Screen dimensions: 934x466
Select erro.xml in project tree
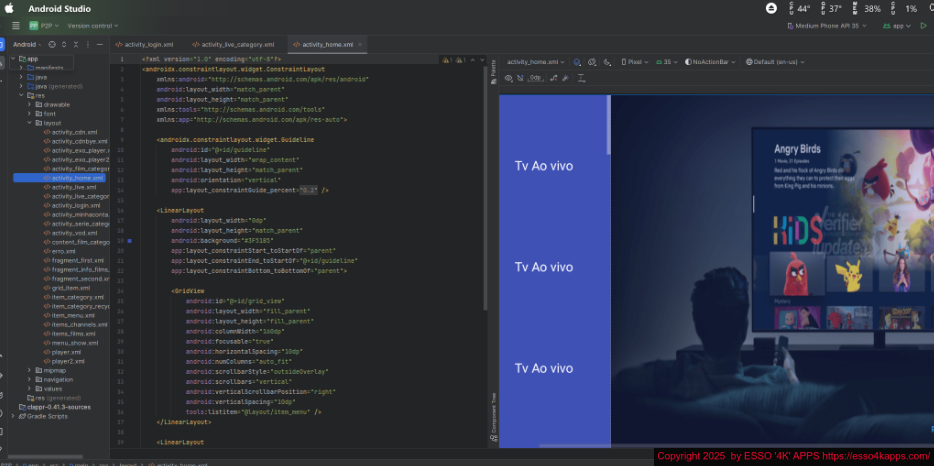pyautogui.click(x=60, y=251)
